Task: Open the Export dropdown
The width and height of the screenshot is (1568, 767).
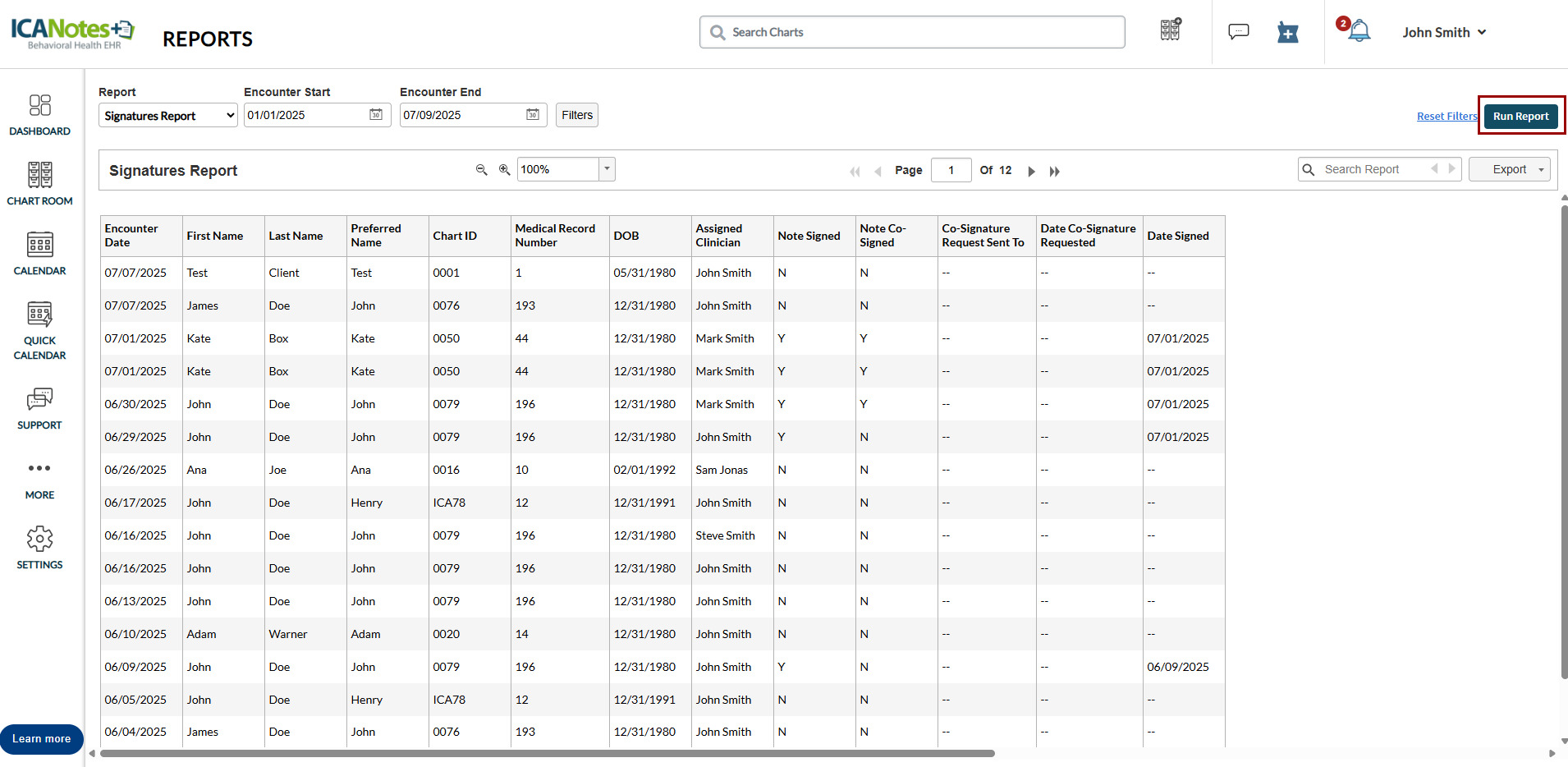Action: [1509, 169]
